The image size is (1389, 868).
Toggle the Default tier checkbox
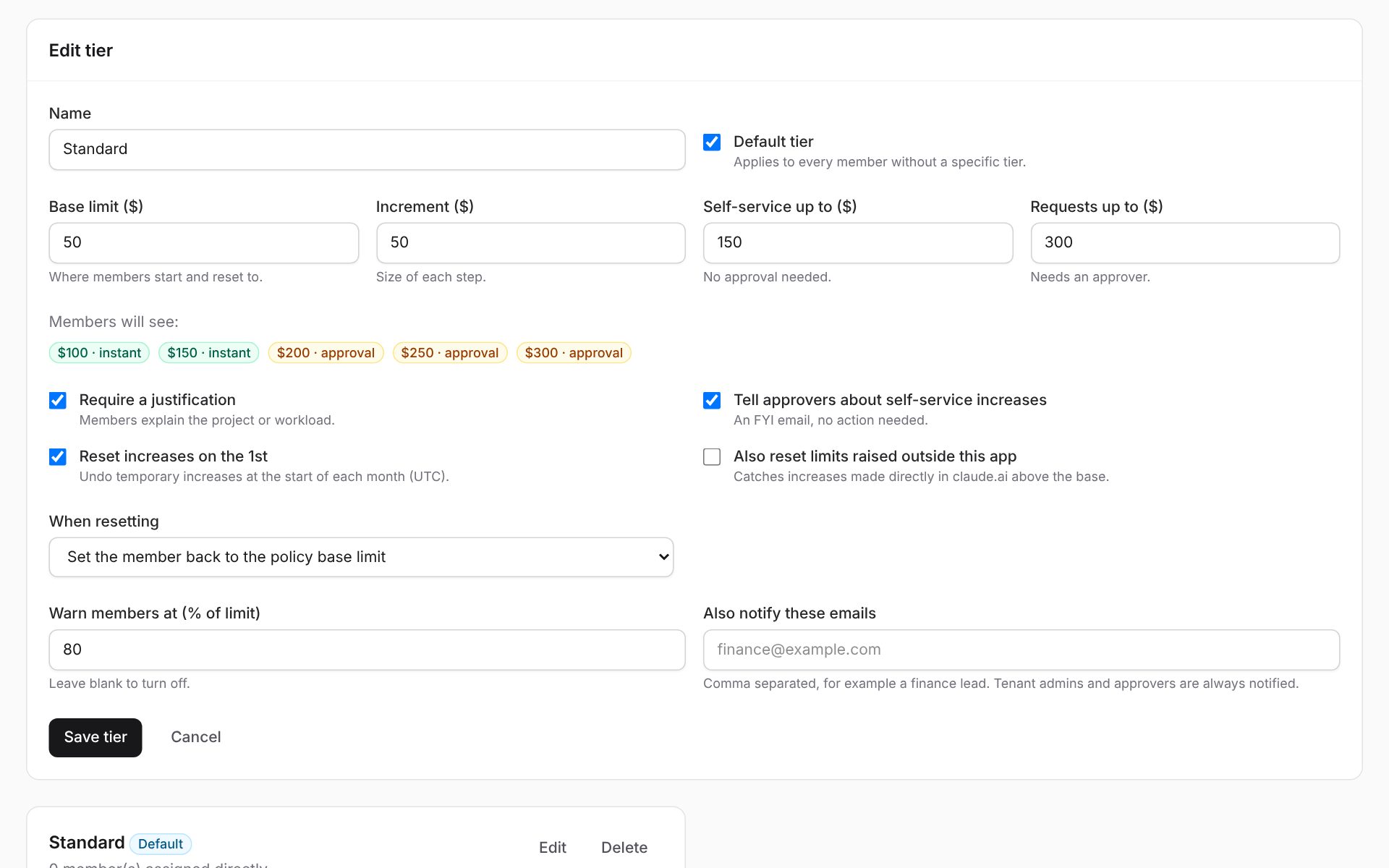712,142
